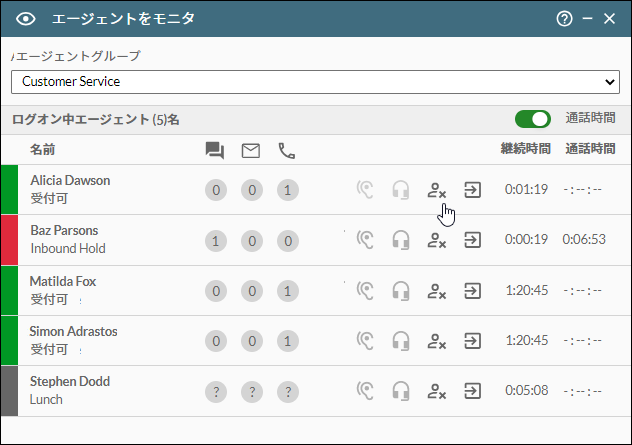Open the Customer Service agent group dropdown

click(315, 82)
